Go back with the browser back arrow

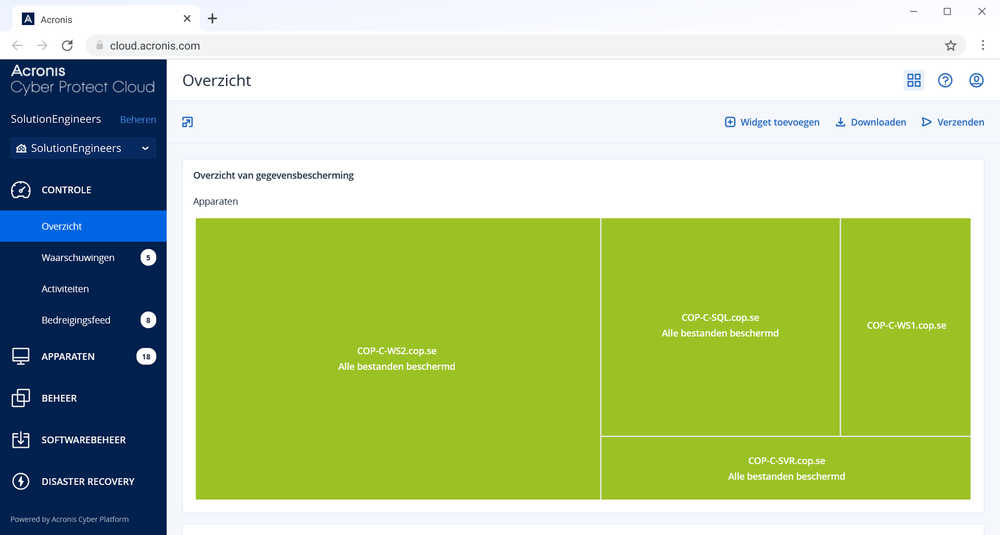pyautogui.click(x=17, y=45)
